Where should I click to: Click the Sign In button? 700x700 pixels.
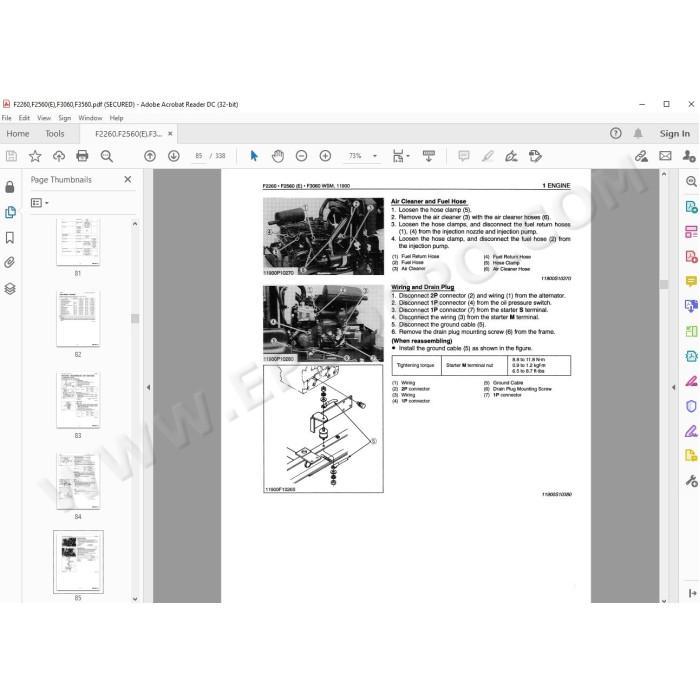pyautogui.click(x=675, y=133)
